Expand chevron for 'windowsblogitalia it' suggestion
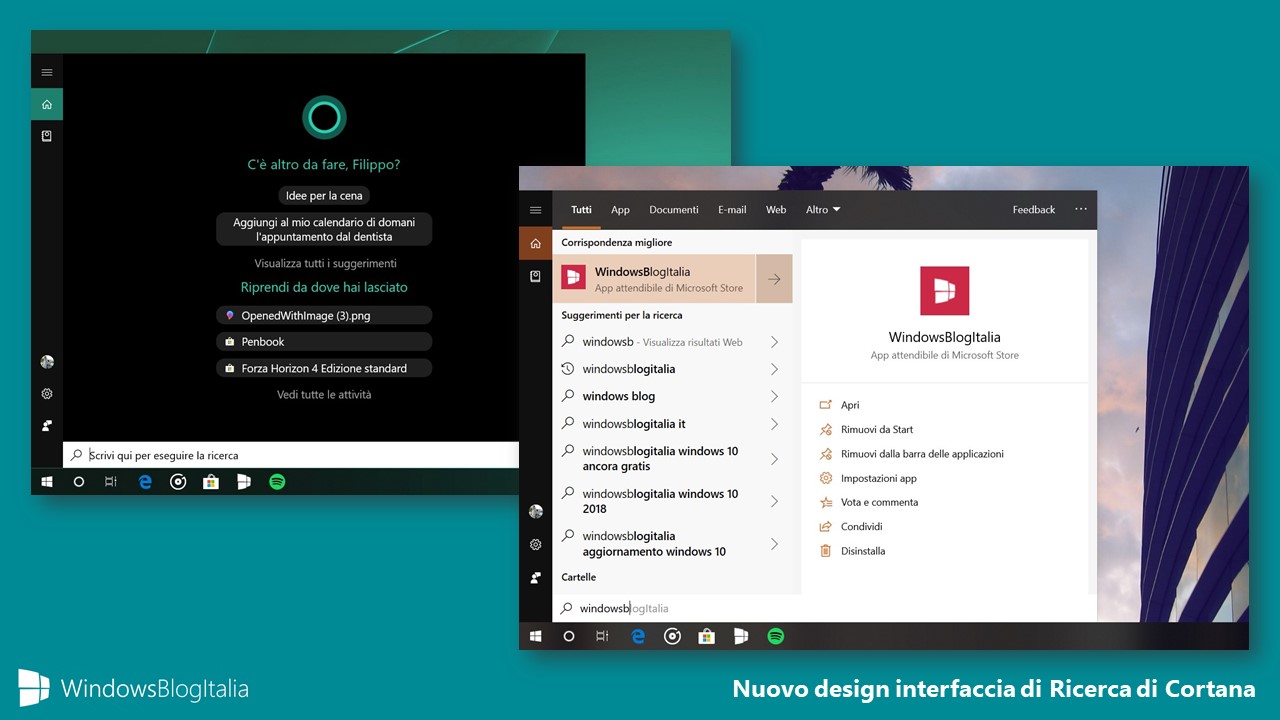 click(x=775, y=424)
